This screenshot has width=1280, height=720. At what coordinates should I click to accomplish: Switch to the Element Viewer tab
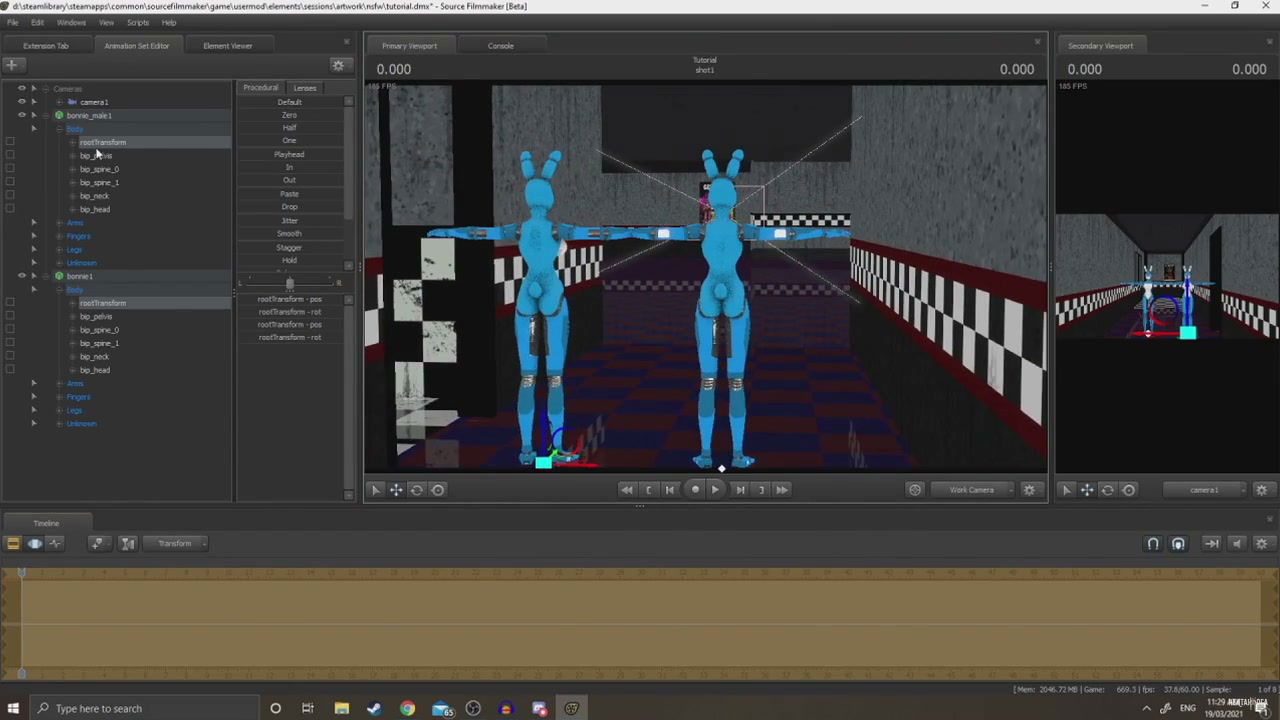[x=227, y=46]
